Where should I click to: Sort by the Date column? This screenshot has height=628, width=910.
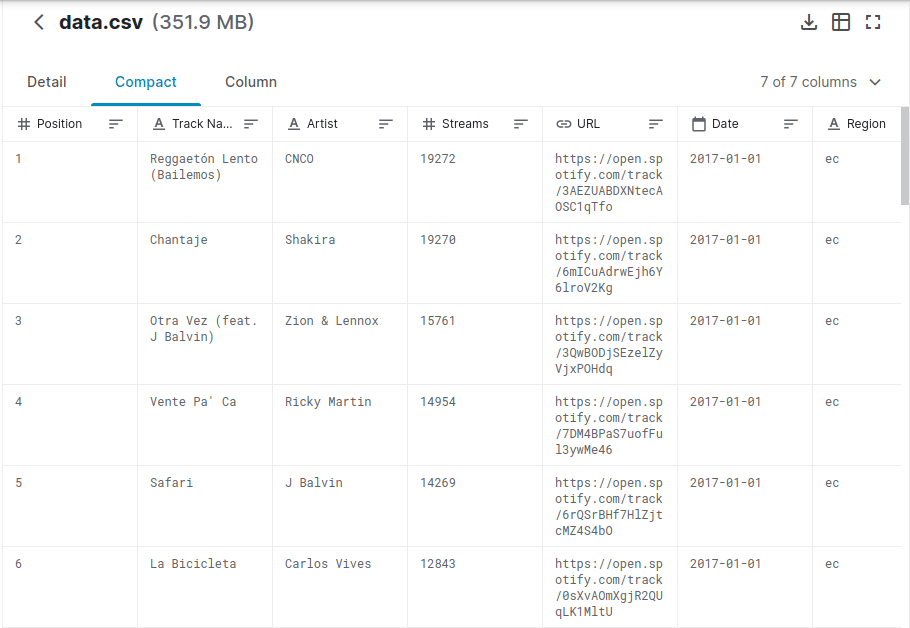coord(791,124)
